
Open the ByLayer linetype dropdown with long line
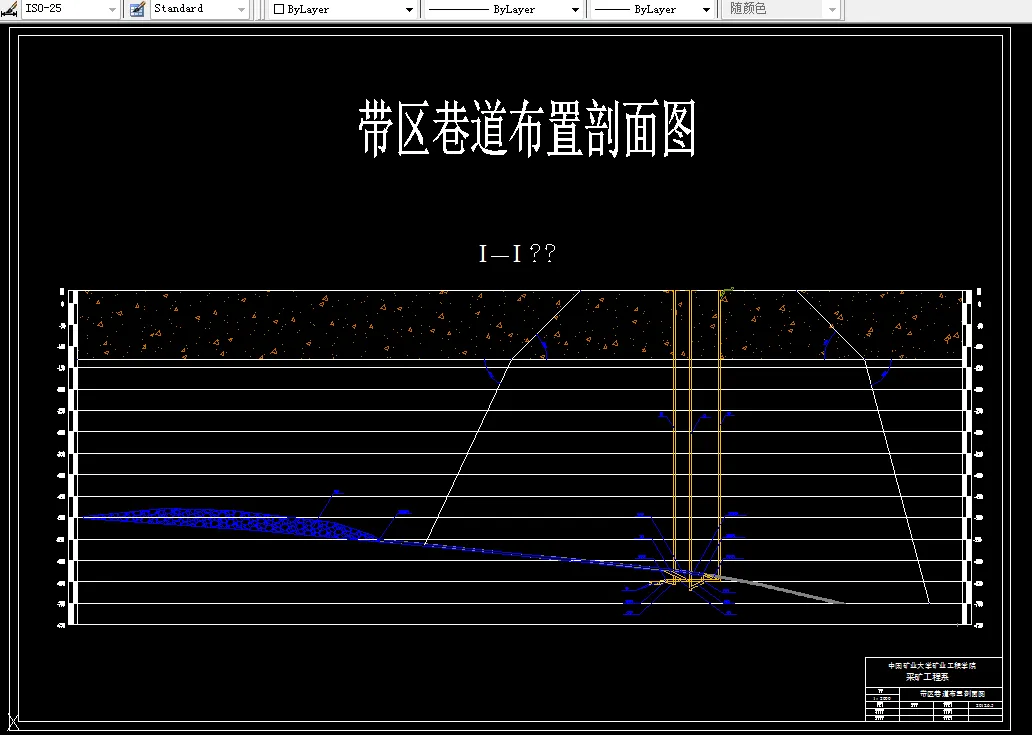[x=503, y=9]
